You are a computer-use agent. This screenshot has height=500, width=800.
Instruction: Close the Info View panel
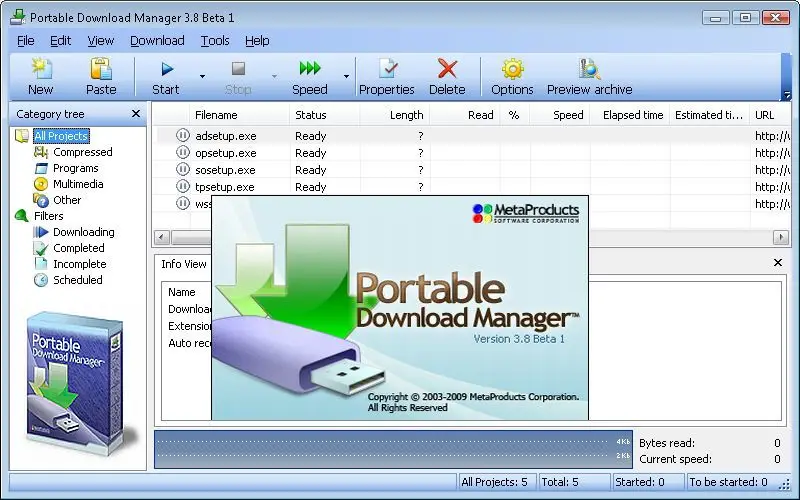778,262
